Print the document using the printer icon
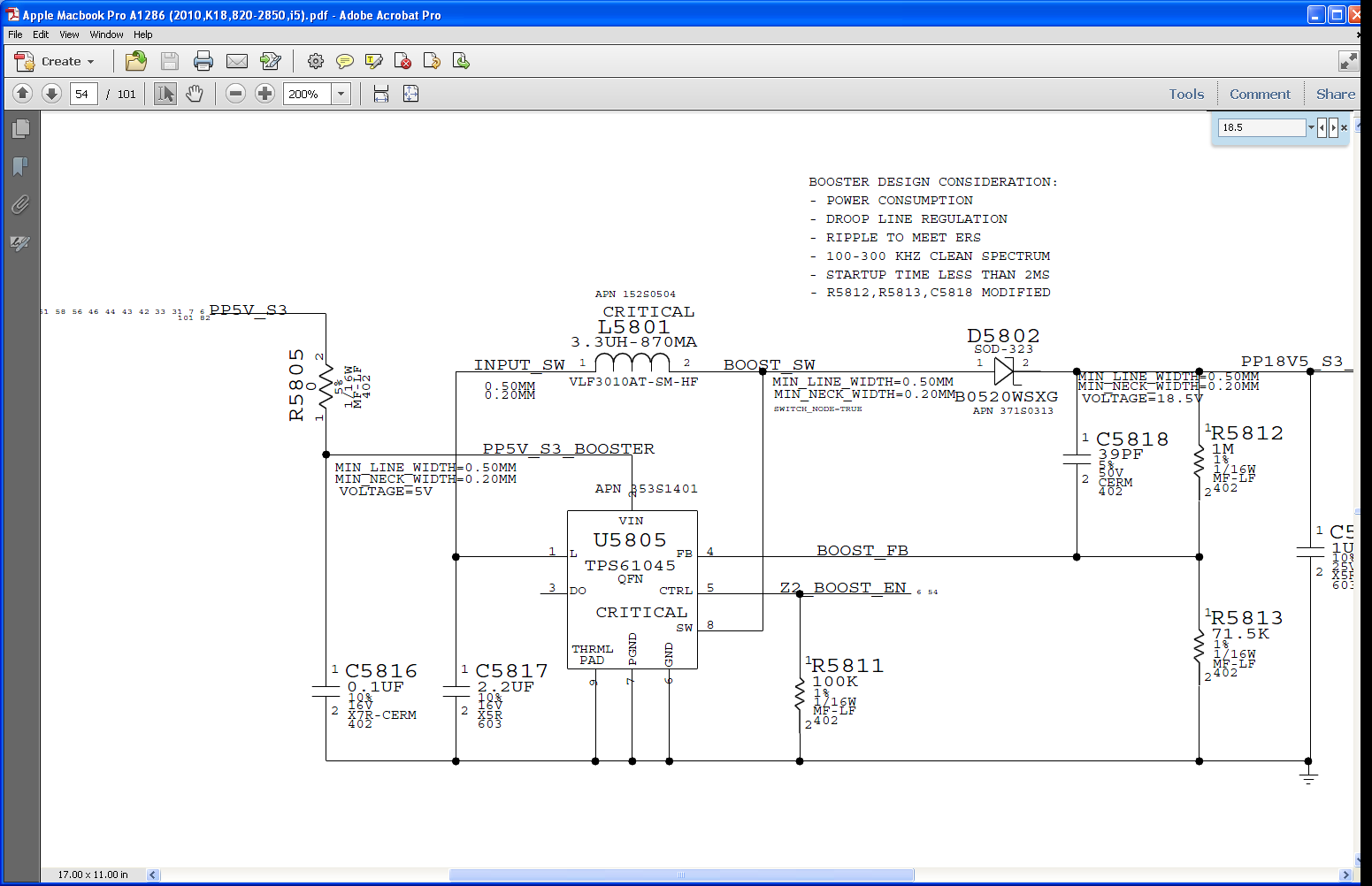 point(203,61)
